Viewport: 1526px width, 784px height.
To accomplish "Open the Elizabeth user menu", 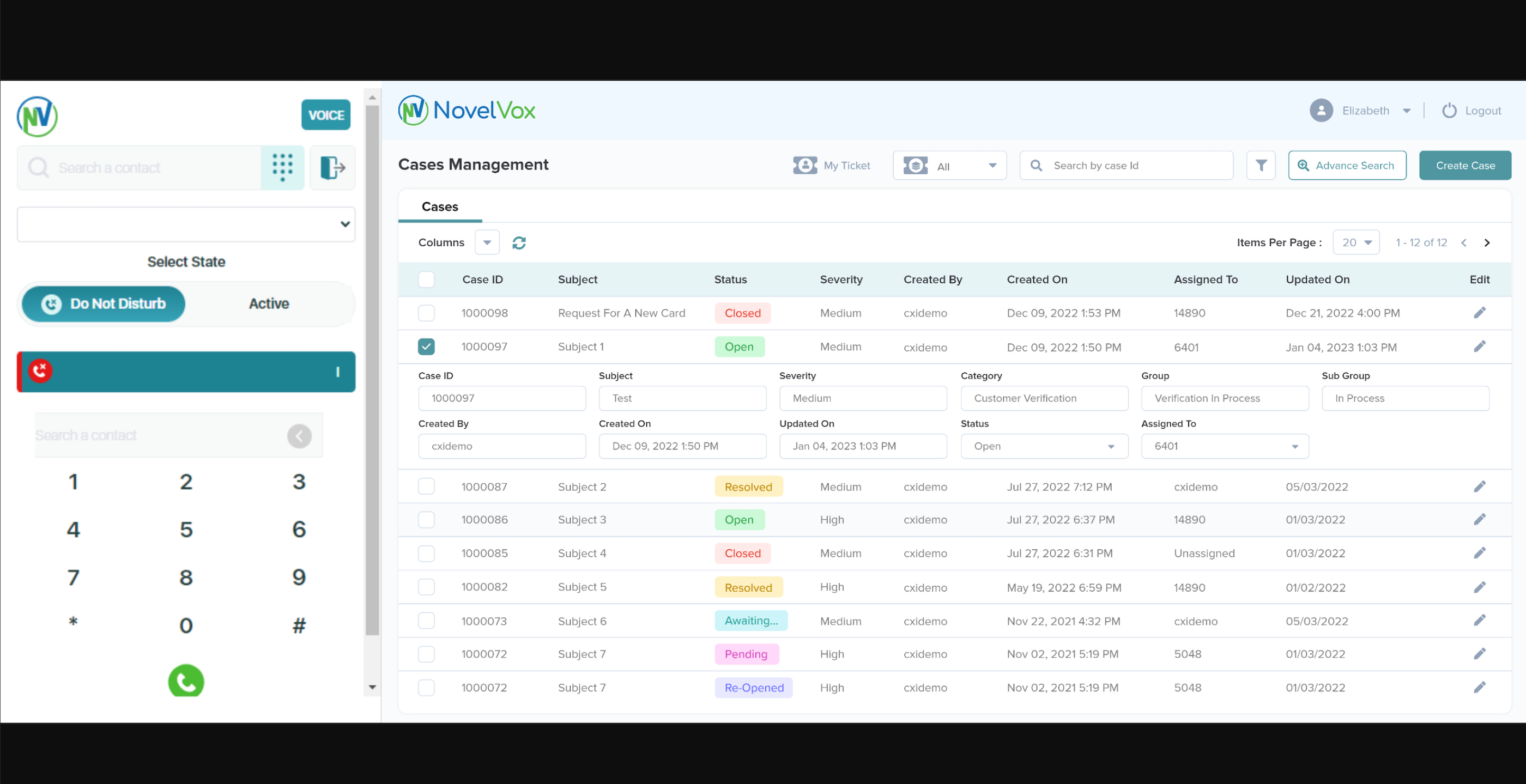I will pyautogui.click(x=1365, y=111).
